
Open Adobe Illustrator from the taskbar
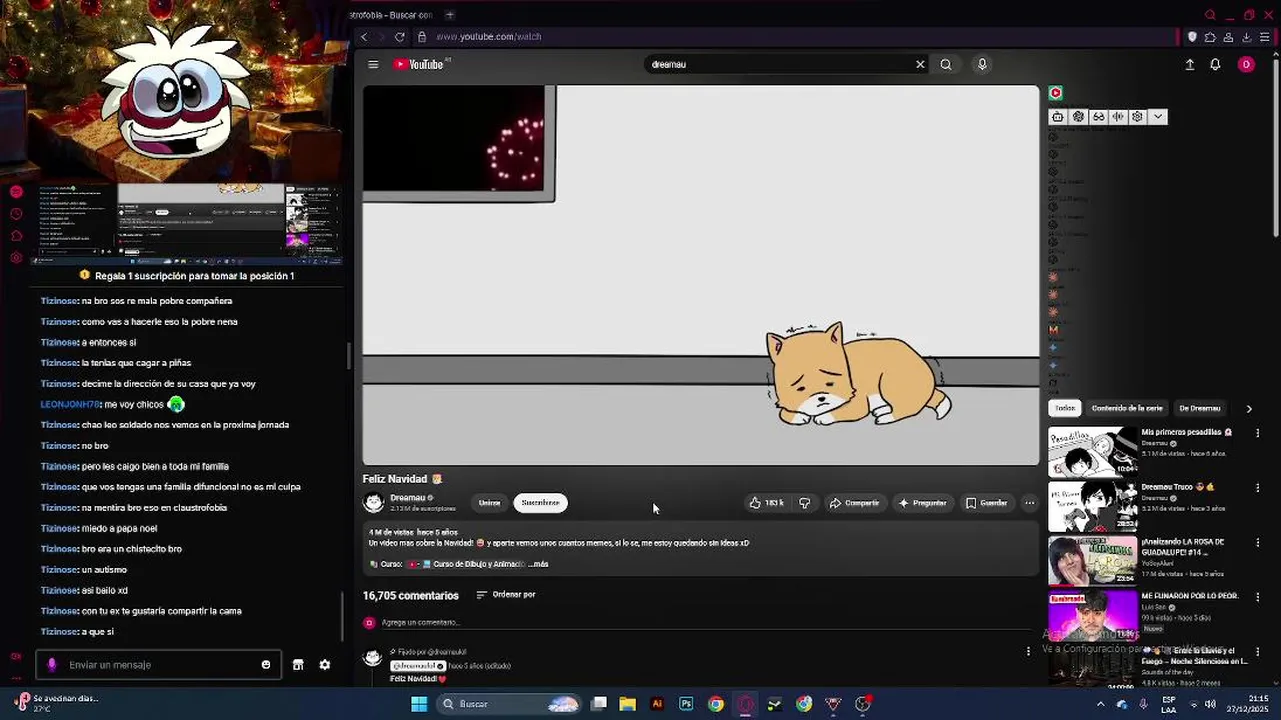(657, 704)
